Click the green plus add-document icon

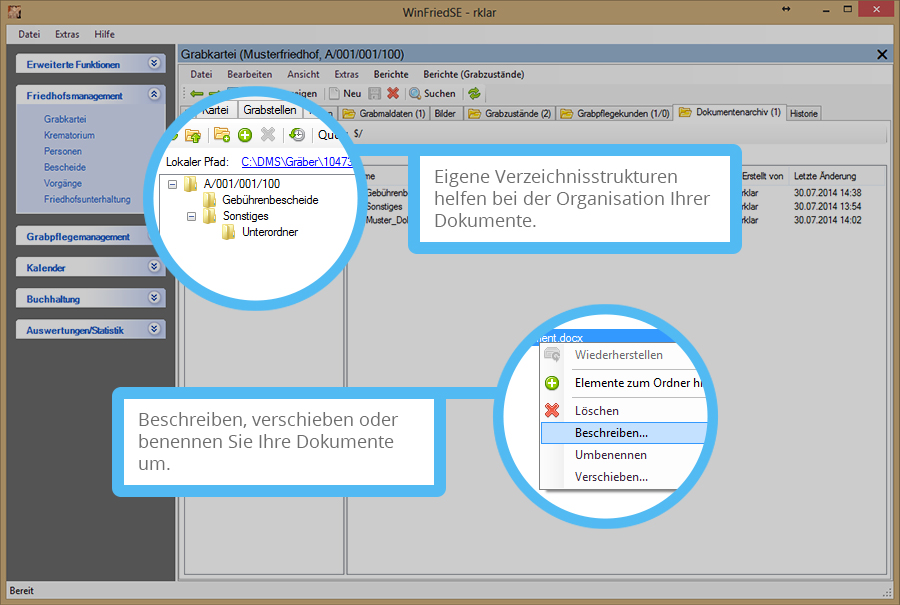(x=245, y=135)
